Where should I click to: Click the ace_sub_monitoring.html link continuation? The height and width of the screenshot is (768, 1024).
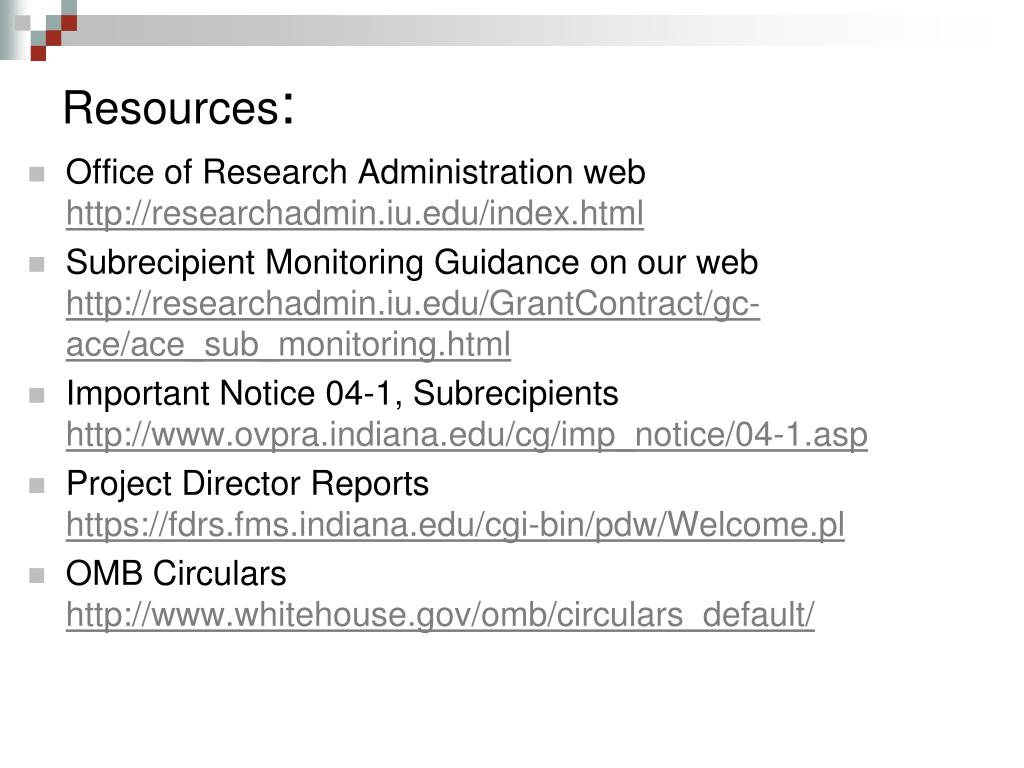click(x=288, y=344)
